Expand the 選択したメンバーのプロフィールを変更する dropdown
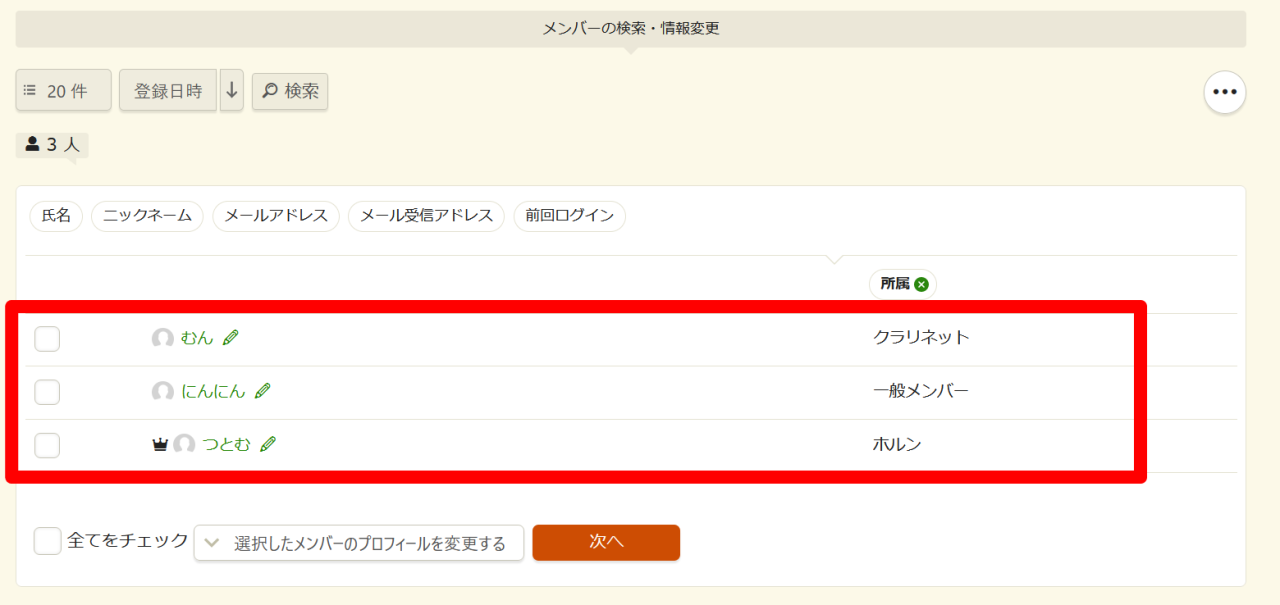The height and width of the screenshot is (605, 1280). [359, 543]
